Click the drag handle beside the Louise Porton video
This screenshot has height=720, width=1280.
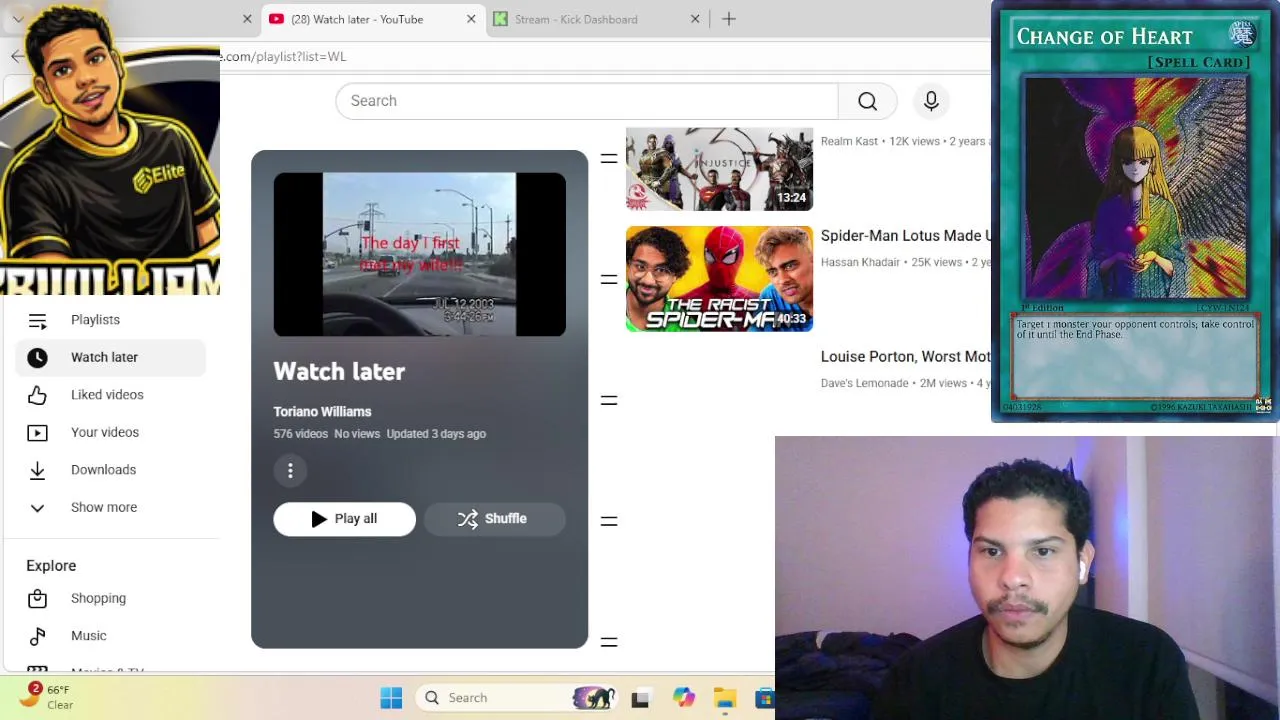click(x=609, y=400)
